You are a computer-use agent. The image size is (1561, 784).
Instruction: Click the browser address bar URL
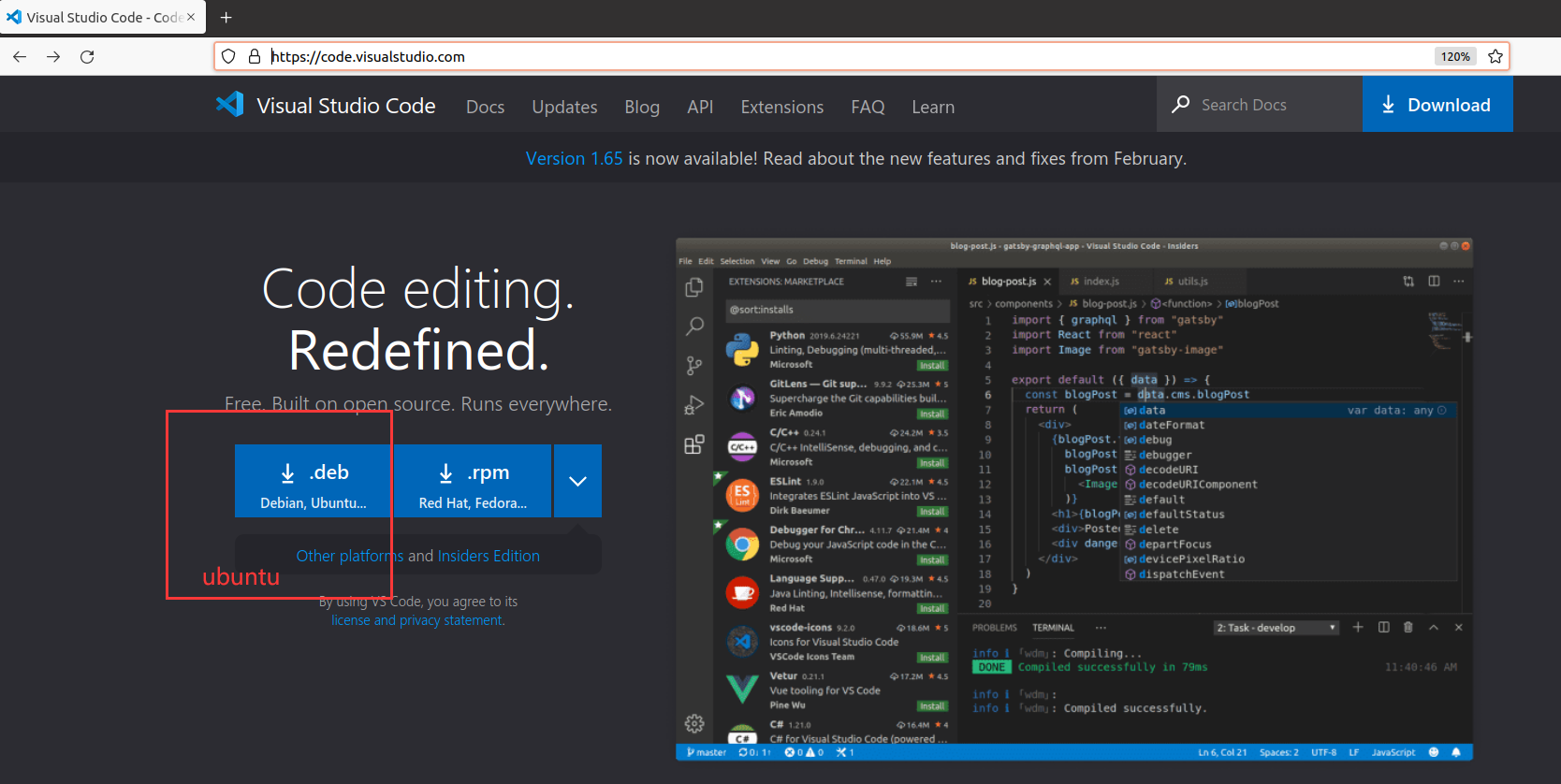tap(368, 56)
